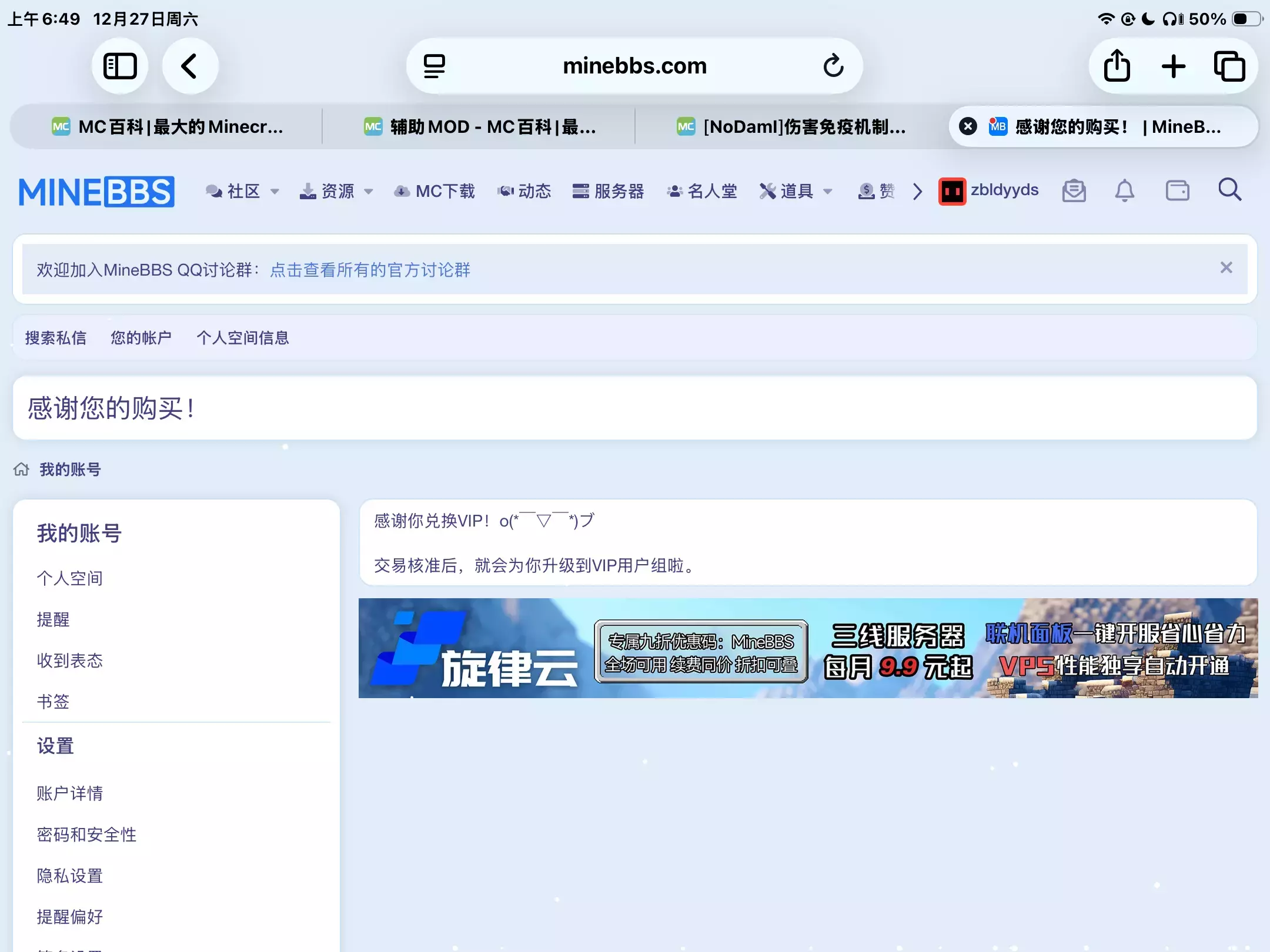Open 密码和安全性 settings link

click(x=86, y=834)
